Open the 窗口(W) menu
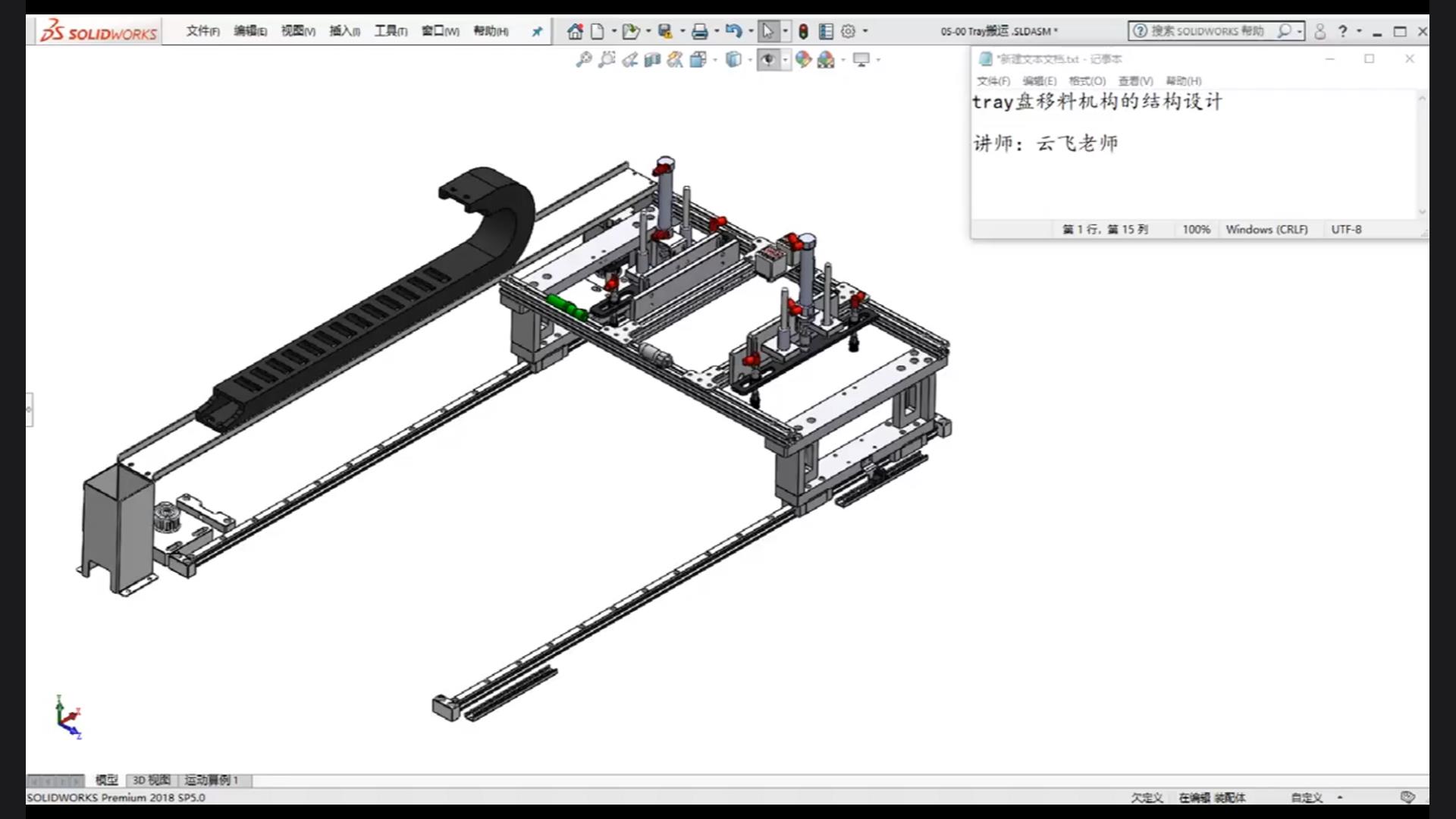Screen dimensions: 1456x819 pos(441,31)
